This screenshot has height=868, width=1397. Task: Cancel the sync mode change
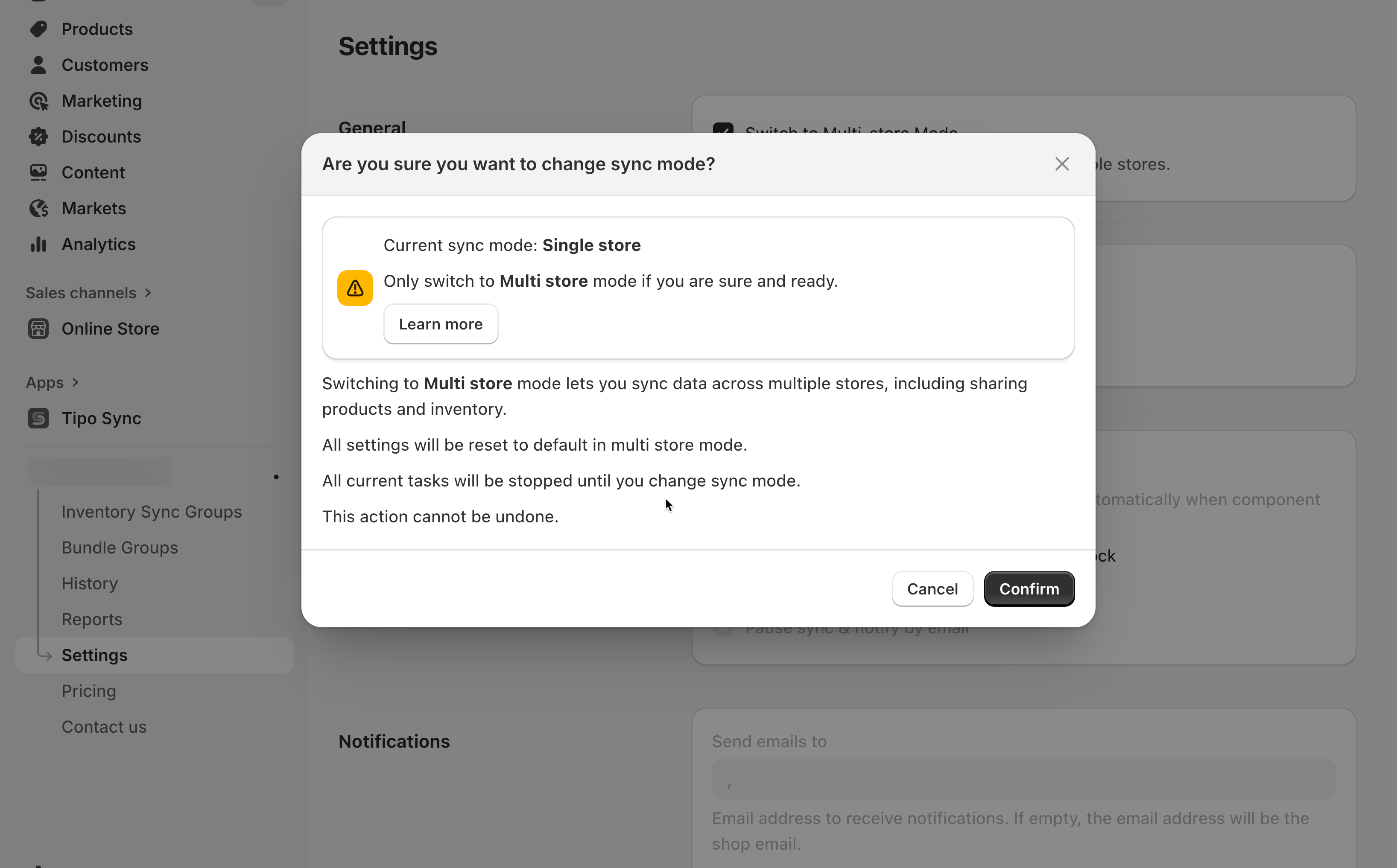click(932, 589)
